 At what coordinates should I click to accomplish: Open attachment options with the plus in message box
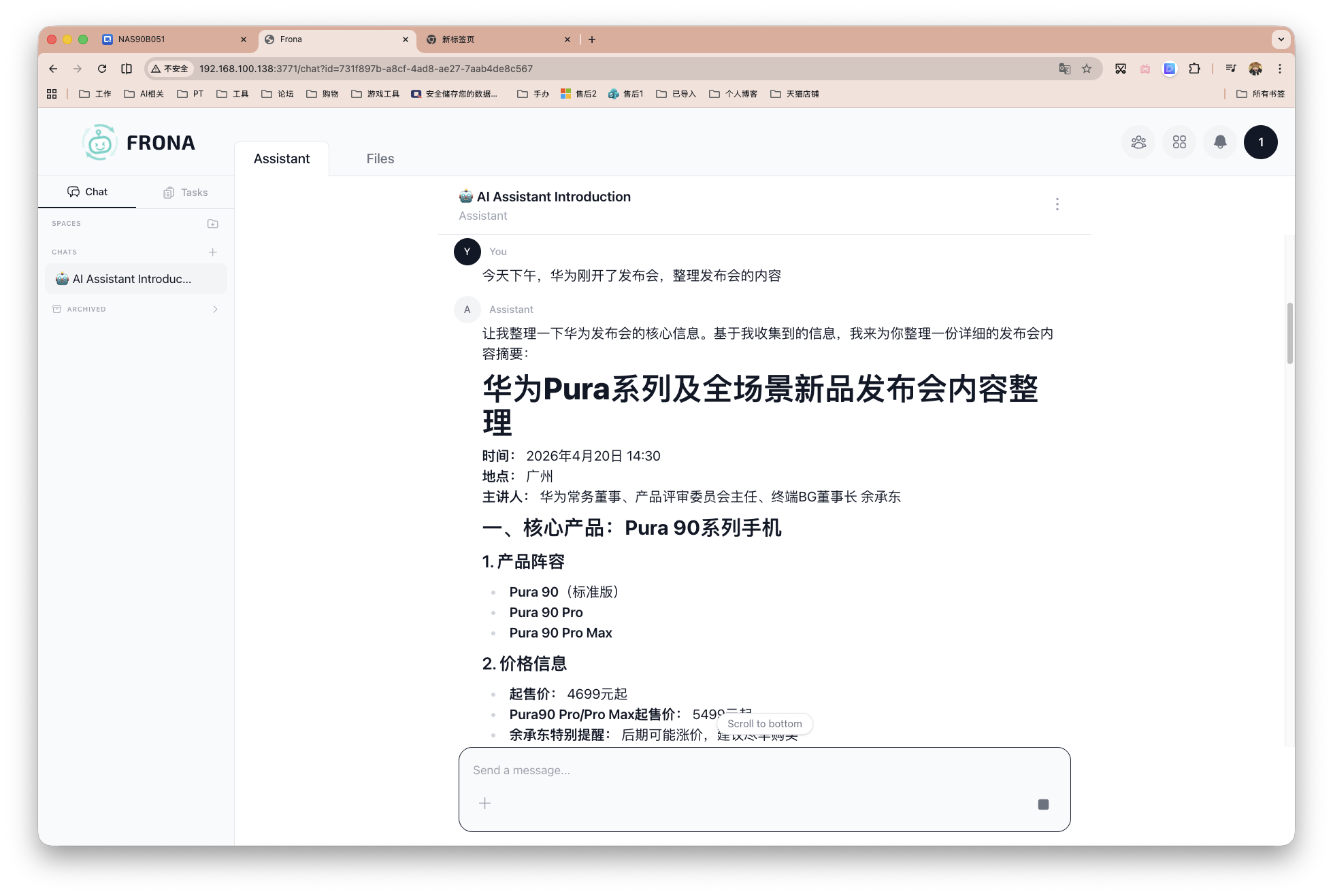(484, 803)
